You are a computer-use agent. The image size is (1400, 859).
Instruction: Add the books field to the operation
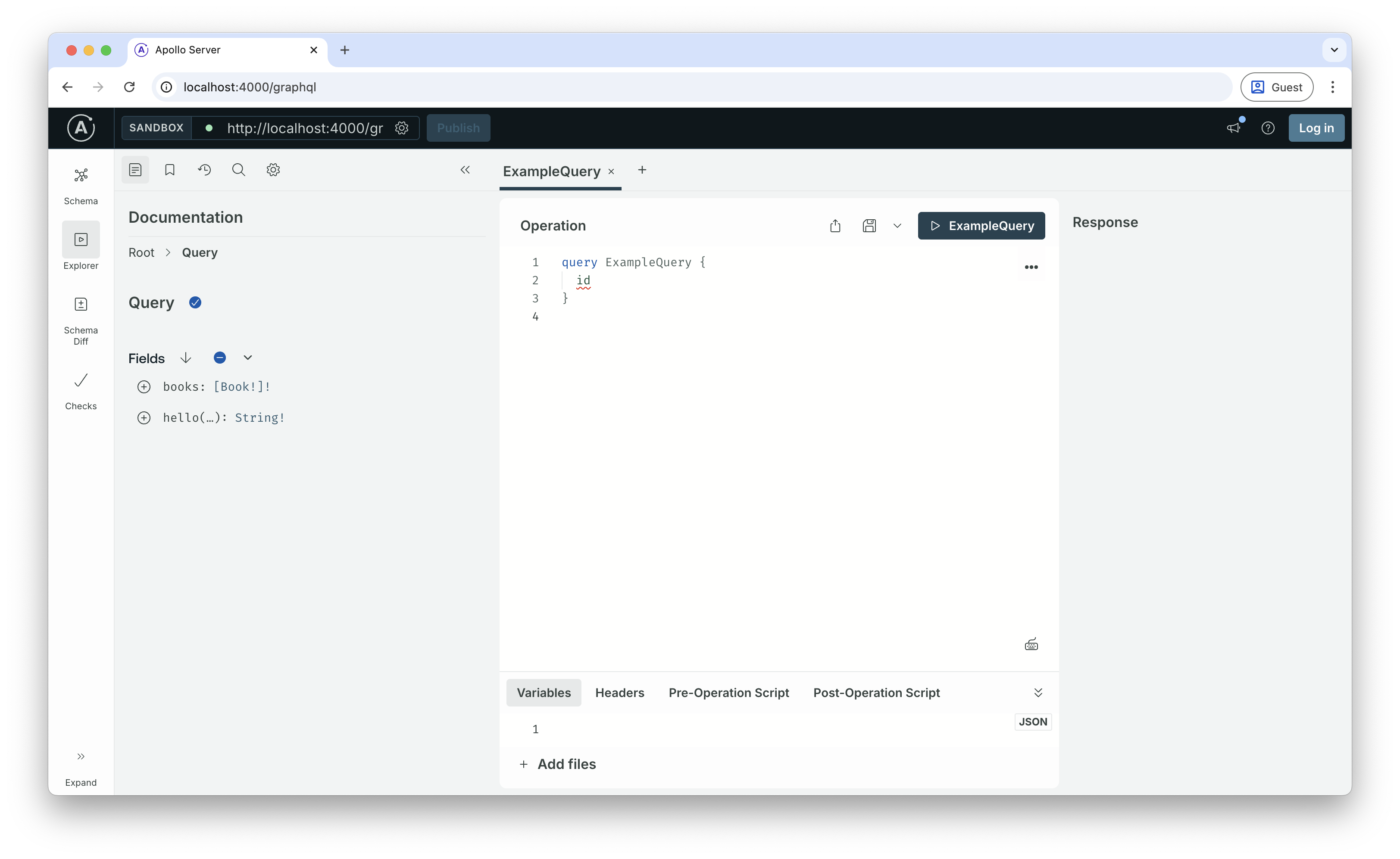144,387
